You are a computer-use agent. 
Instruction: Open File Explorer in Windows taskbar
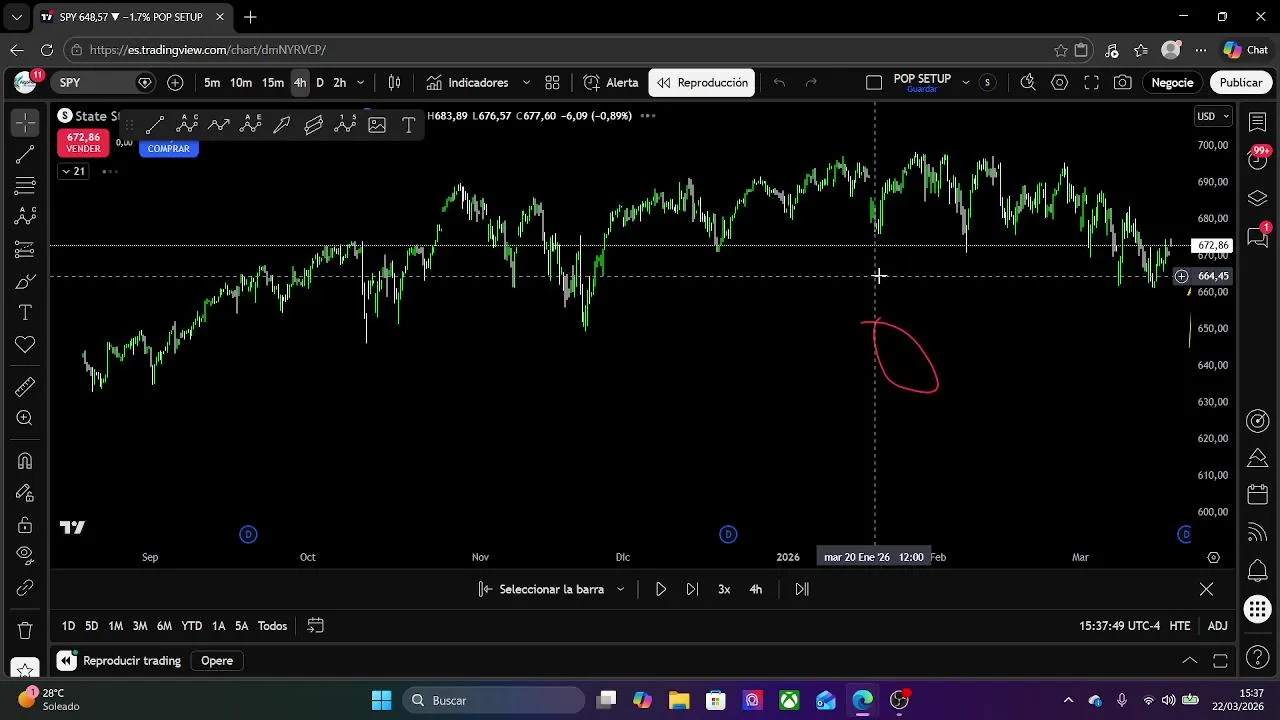(x=679, y=700)
